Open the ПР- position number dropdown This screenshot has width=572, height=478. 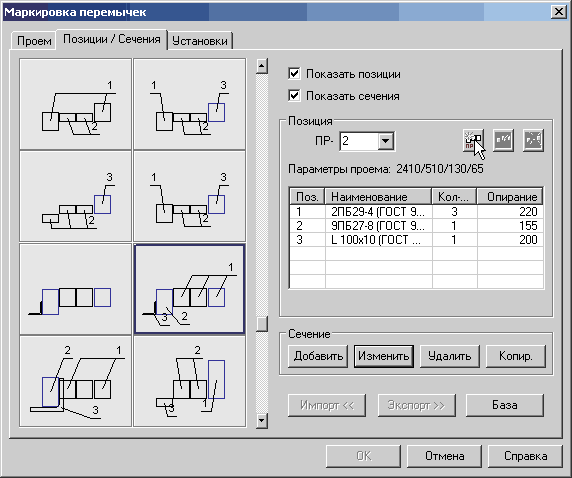pos(386,141)
